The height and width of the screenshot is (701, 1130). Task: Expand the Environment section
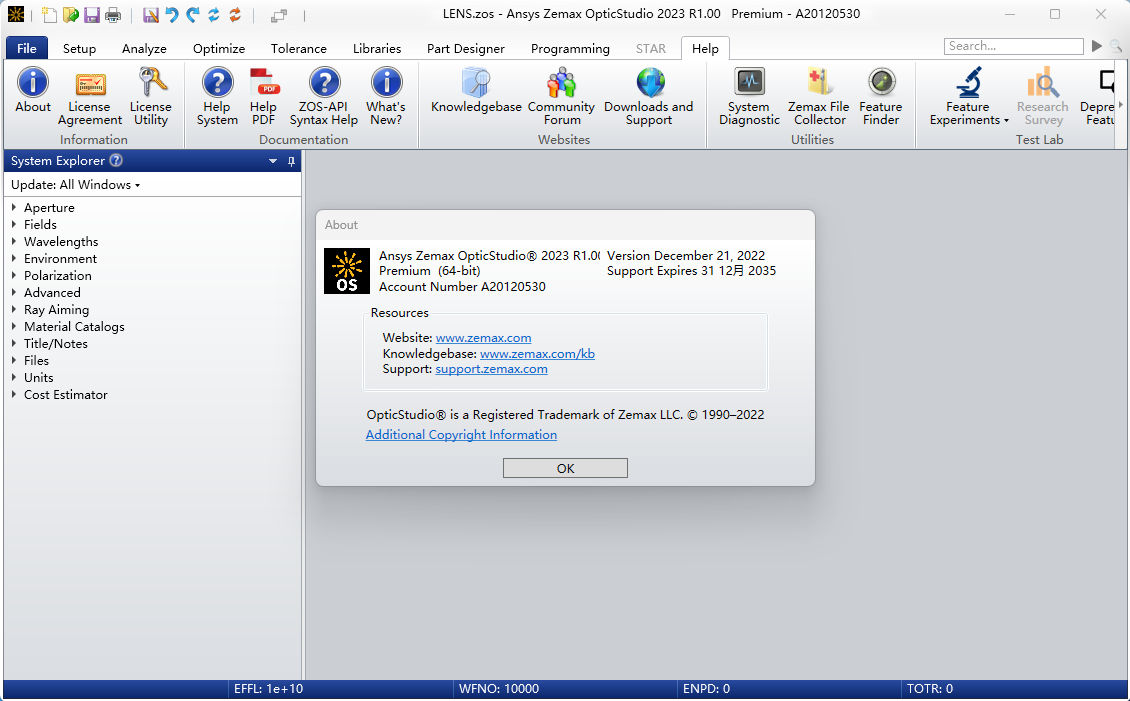14,259
